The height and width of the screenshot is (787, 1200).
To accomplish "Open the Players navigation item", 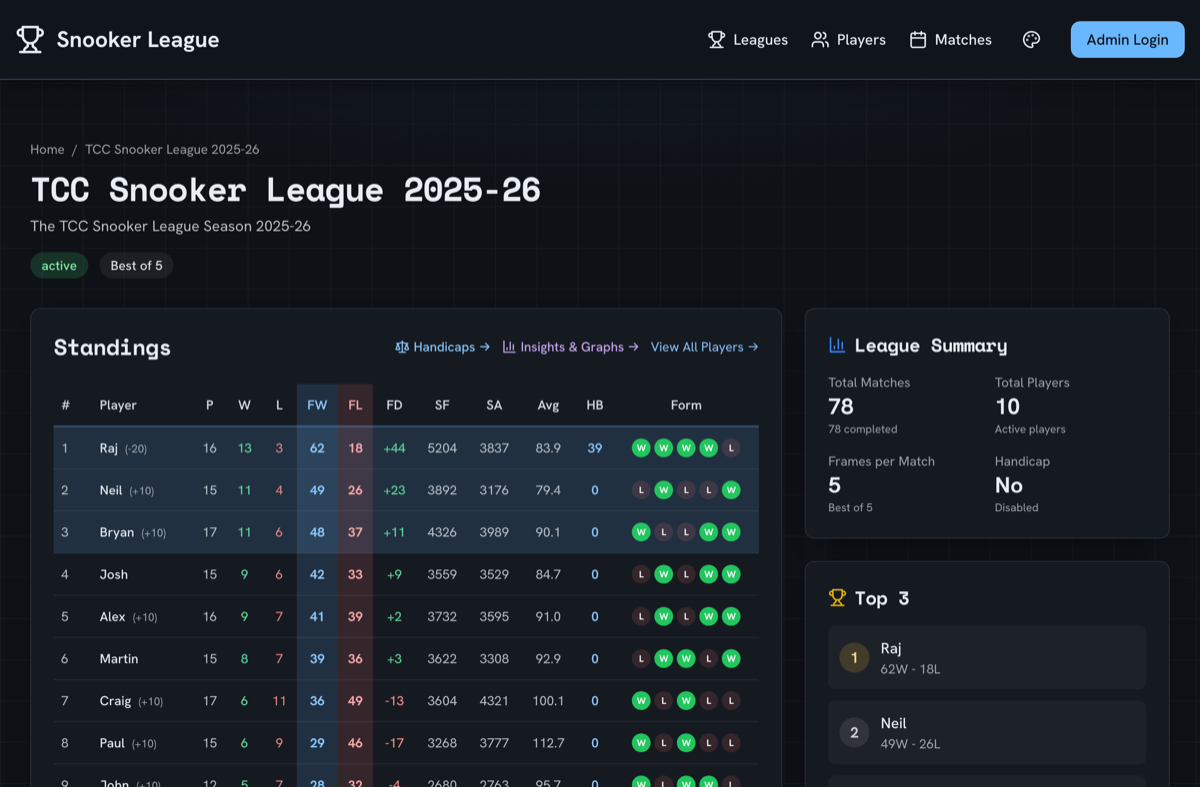I will (849, 40).
